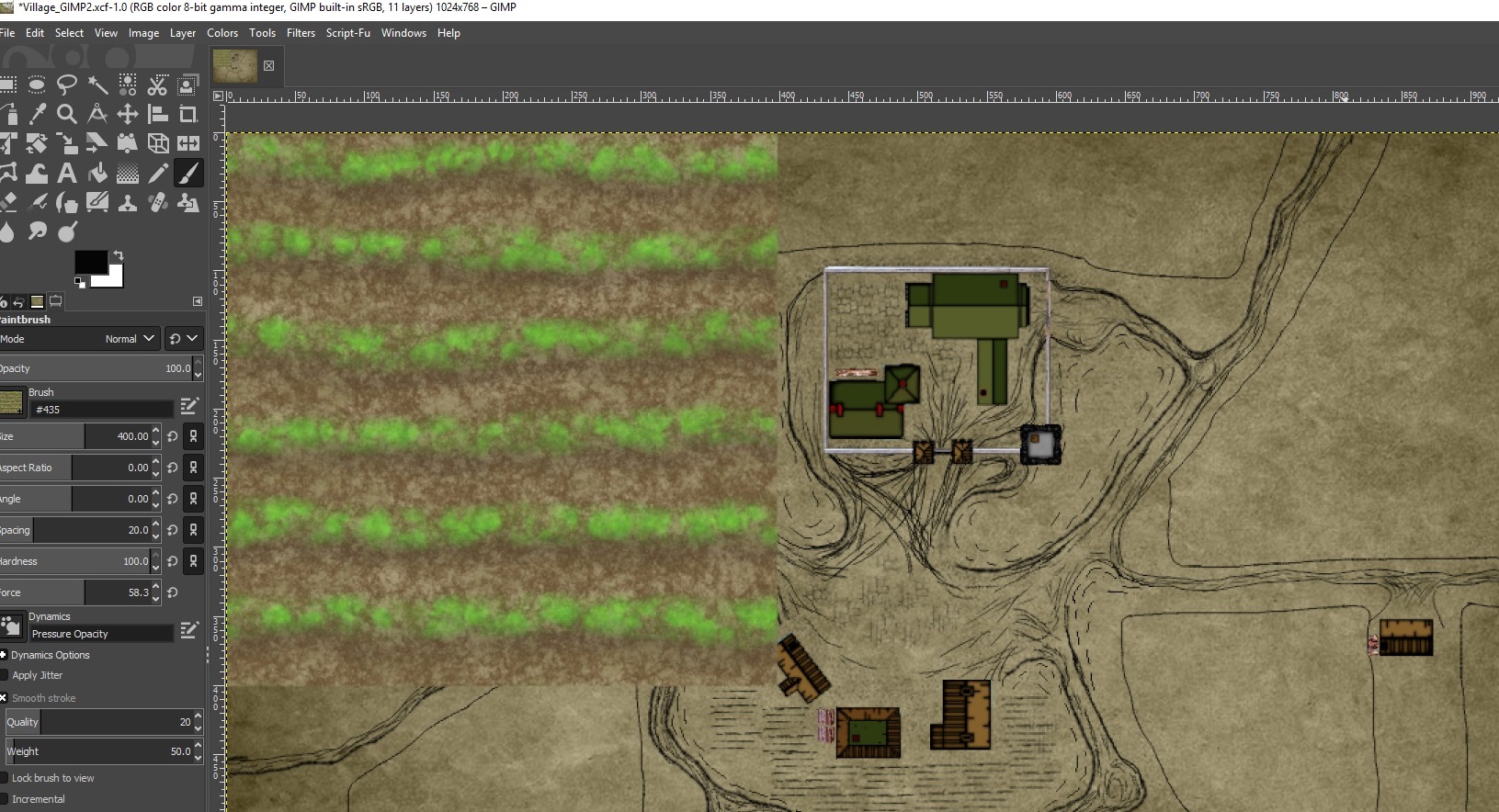The width and height of the screenshot is (1499, 812).
Task: Select the Paintbrush tool
Action: click(187, 173)
